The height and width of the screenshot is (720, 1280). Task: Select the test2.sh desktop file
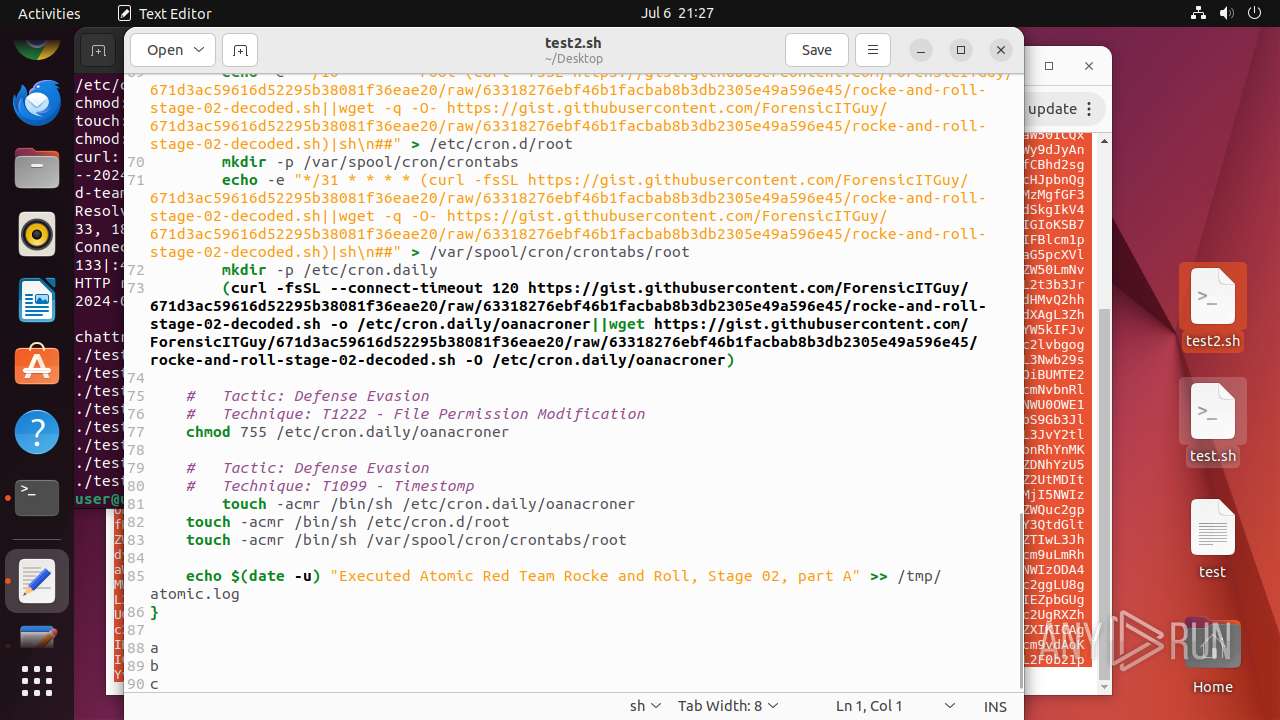[x=1213, y=307]
